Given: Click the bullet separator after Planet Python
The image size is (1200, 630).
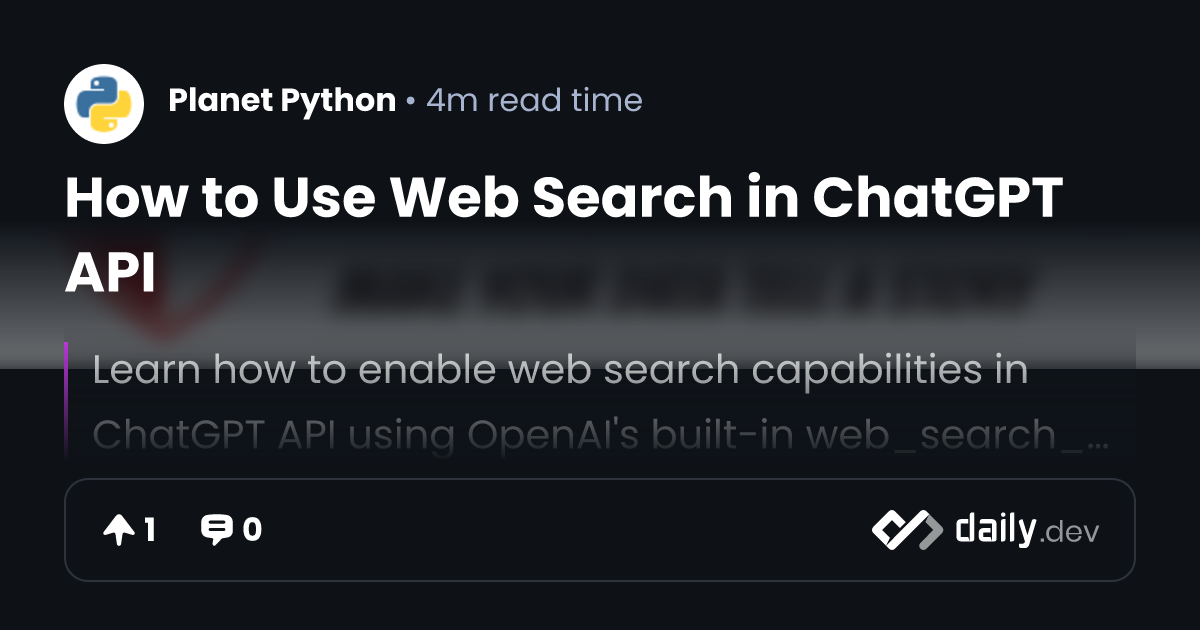Looking at the screenshot, I should point(411,101).
